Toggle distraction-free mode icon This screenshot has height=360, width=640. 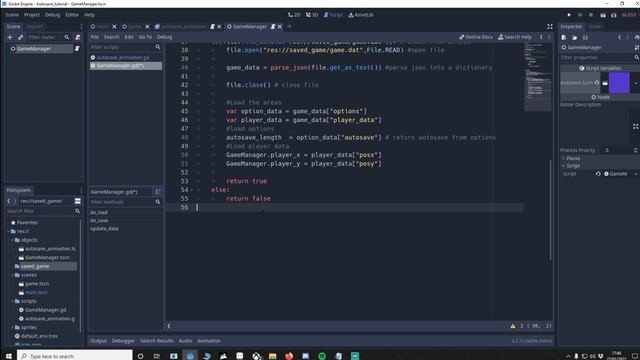point(550,27)
